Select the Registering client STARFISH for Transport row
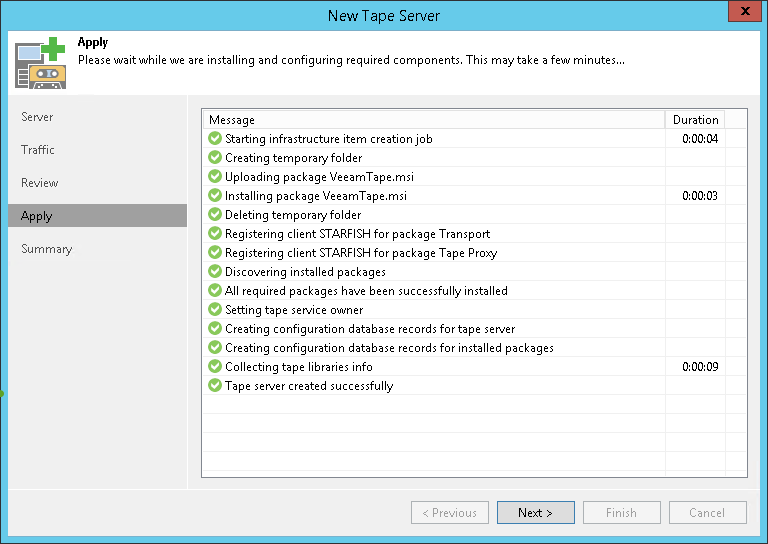The image size is (768, 544). 357,234
